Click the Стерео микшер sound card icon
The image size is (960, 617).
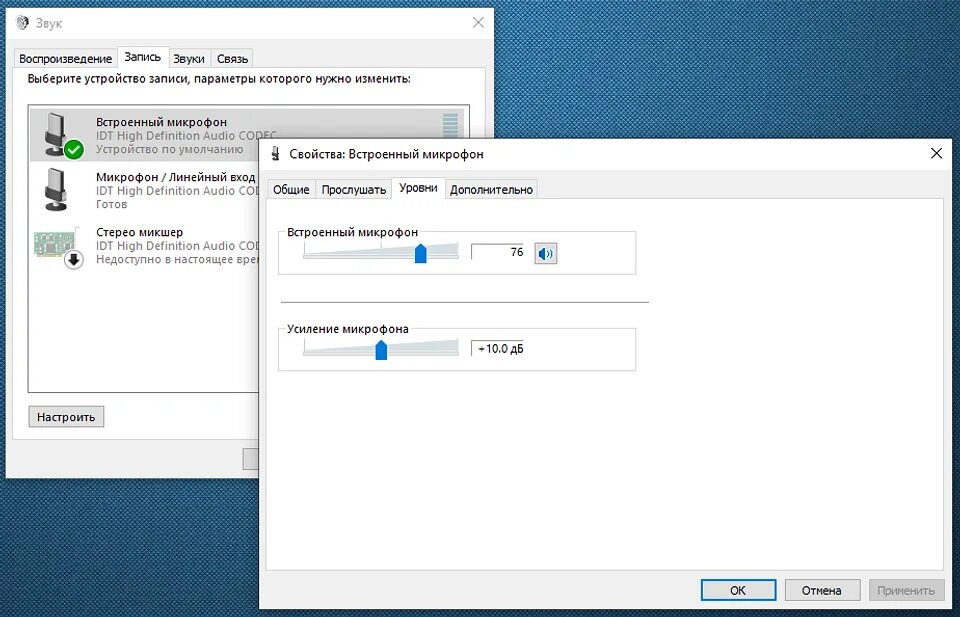pos(58,247)
